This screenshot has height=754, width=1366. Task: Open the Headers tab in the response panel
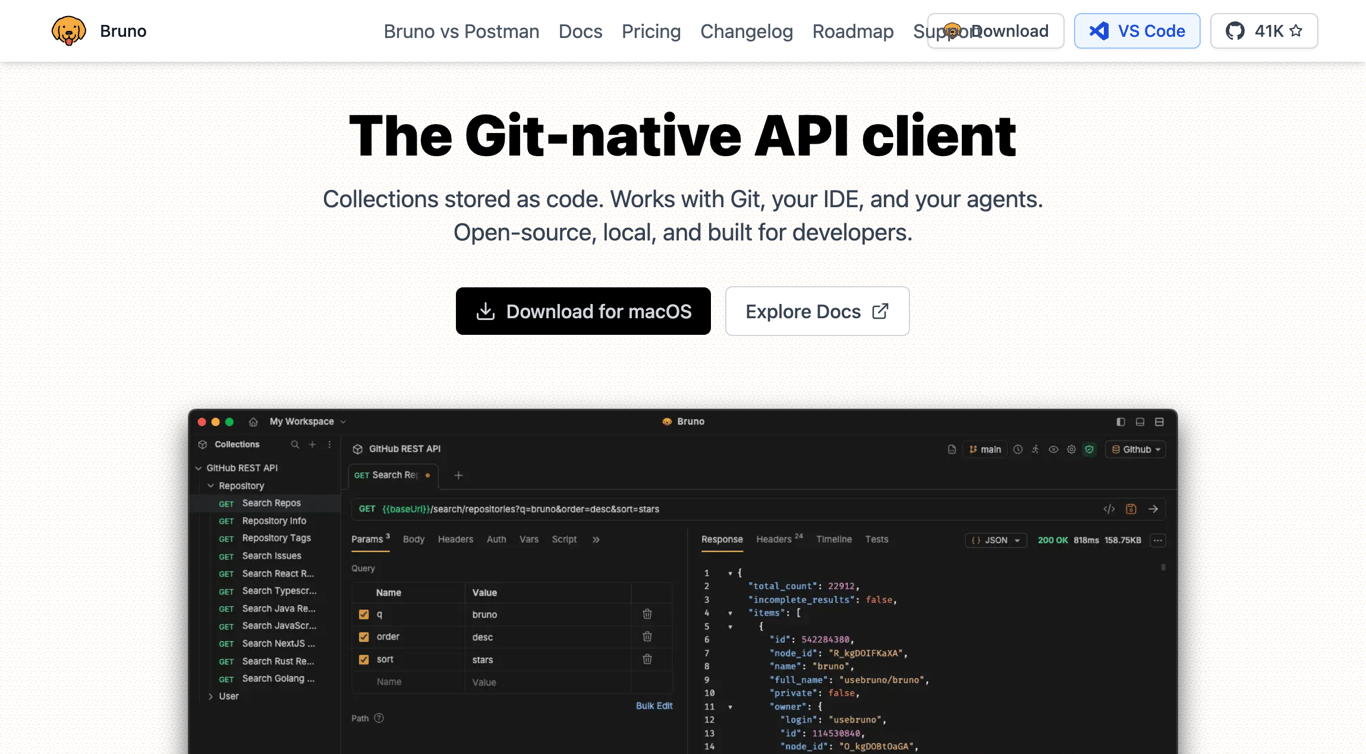coord(771,539)
